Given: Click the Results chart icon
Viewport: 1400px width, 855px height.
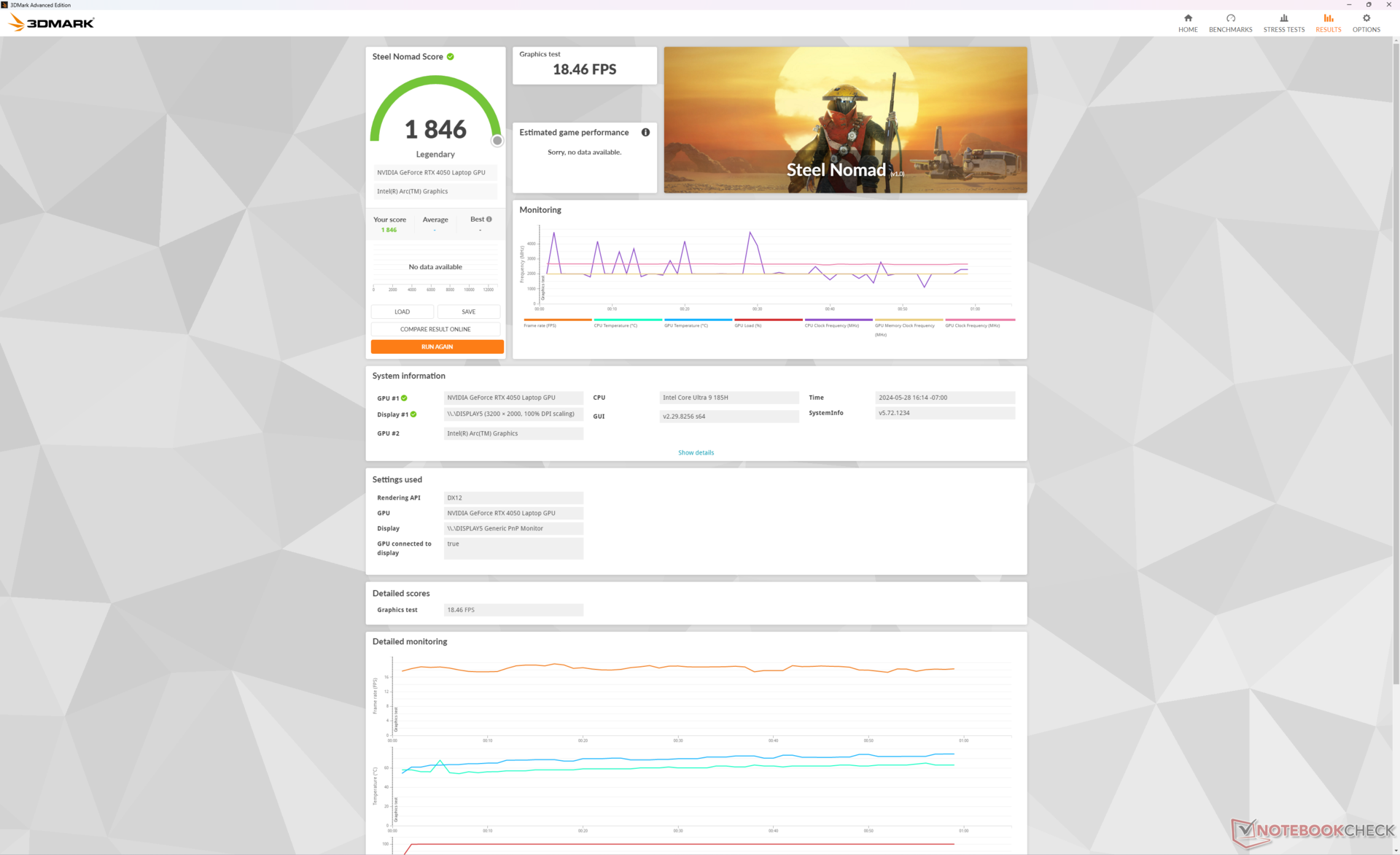Looking at the screenshot, I should [x=1328, y=19].
